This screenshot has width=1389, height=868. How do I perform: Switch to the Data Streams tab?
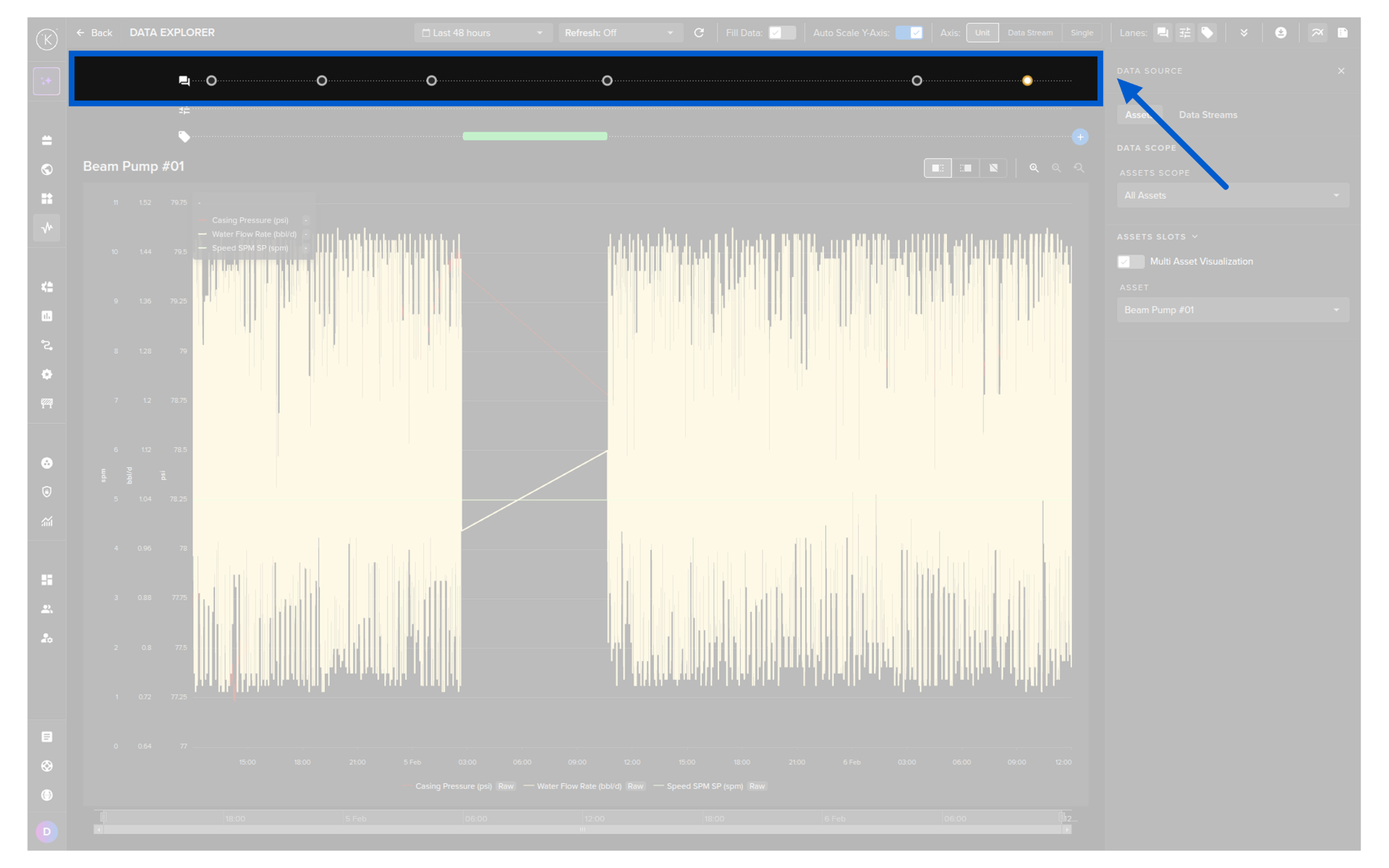[1207, 115]
